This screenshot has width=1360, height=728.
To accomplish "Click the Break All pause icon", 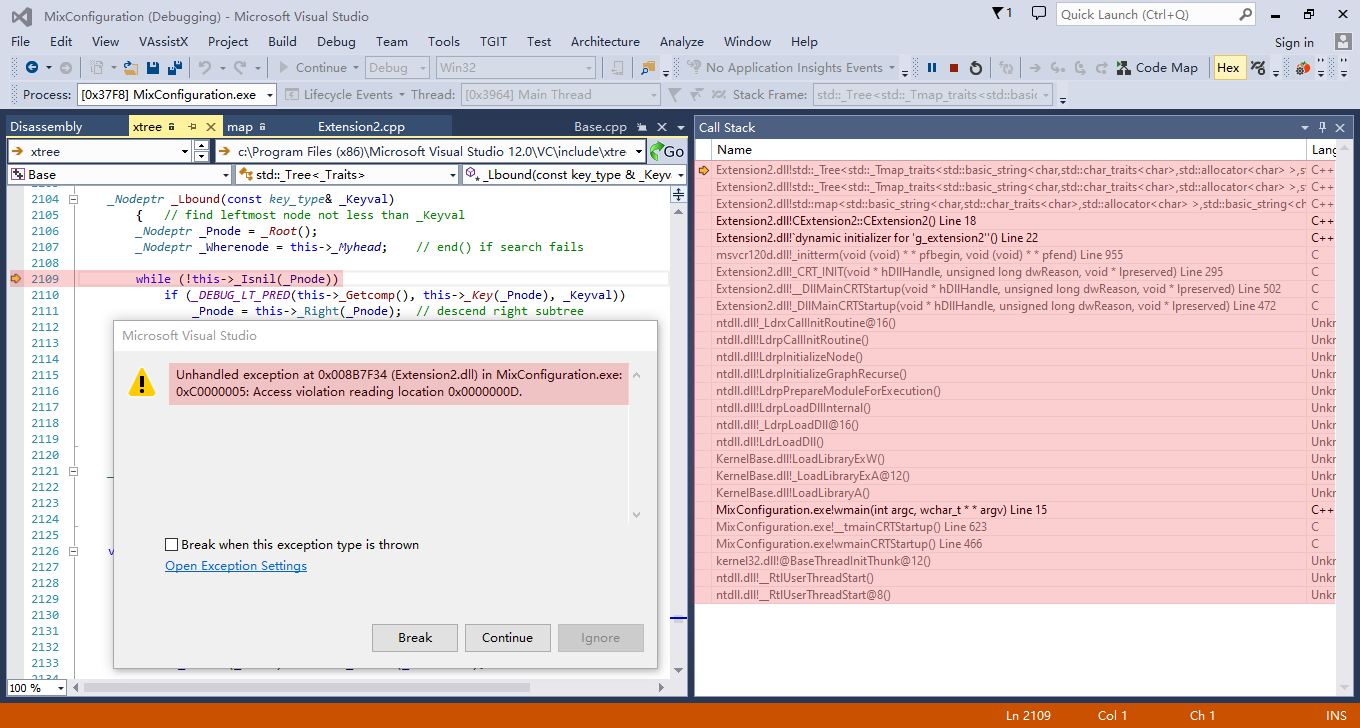I will tap(932, 68).
